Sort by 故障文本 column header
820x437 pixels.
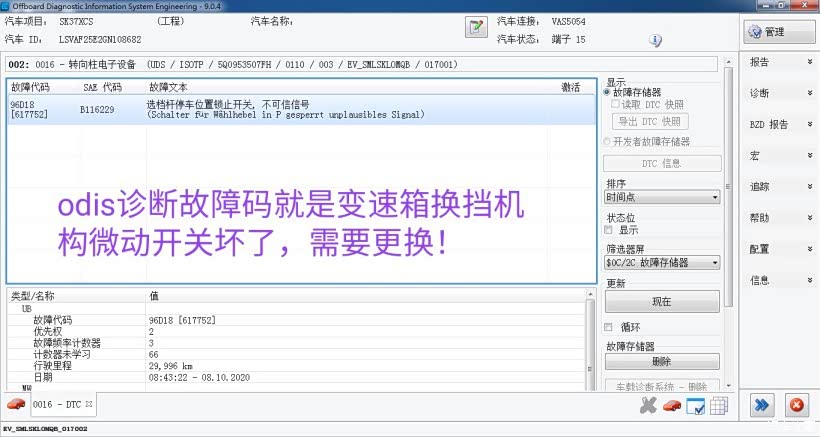(168, 87)
